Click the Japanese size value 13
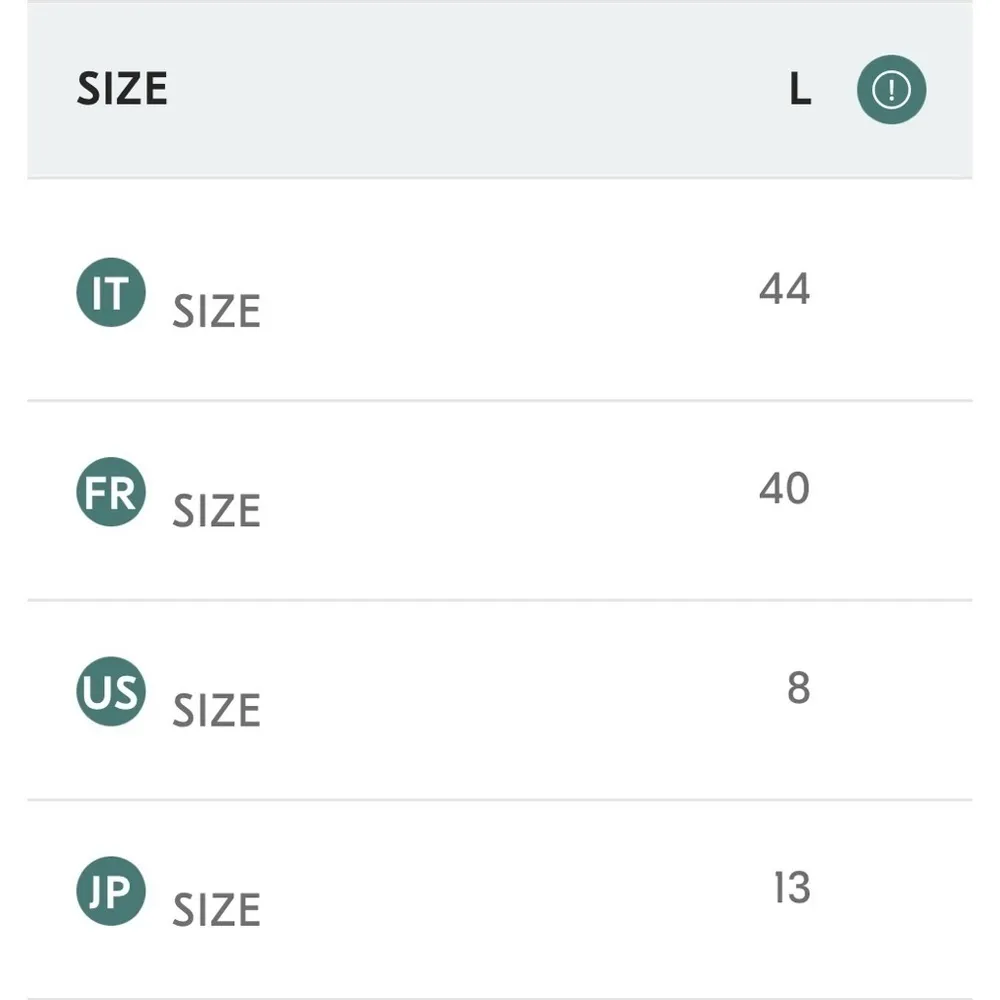Viewport: 1000px width, 1000px height. tap(791, 888)
